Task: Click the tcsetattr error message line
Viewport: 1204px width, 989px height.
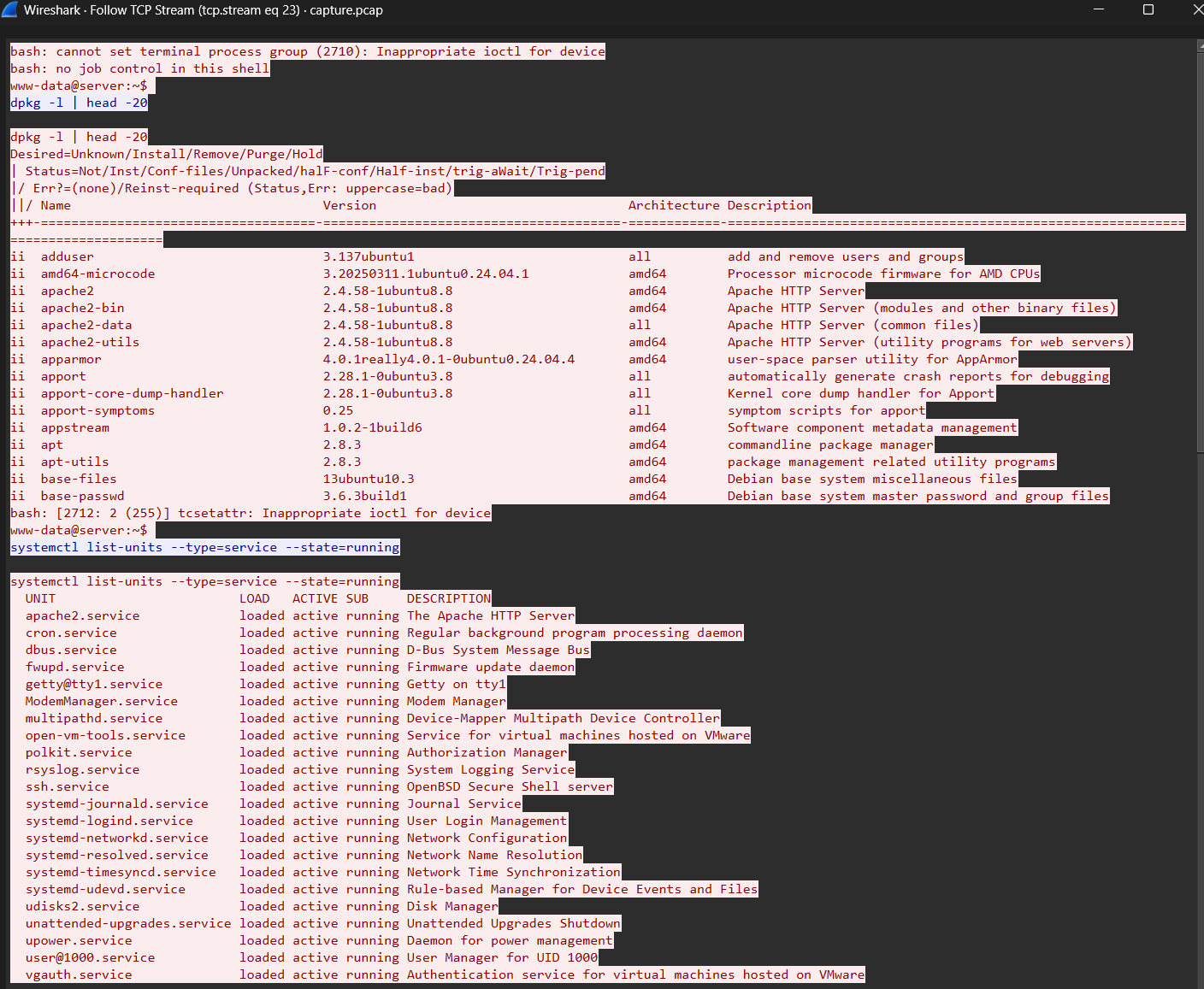Action: pyautogui.click(x=250, y=512)
